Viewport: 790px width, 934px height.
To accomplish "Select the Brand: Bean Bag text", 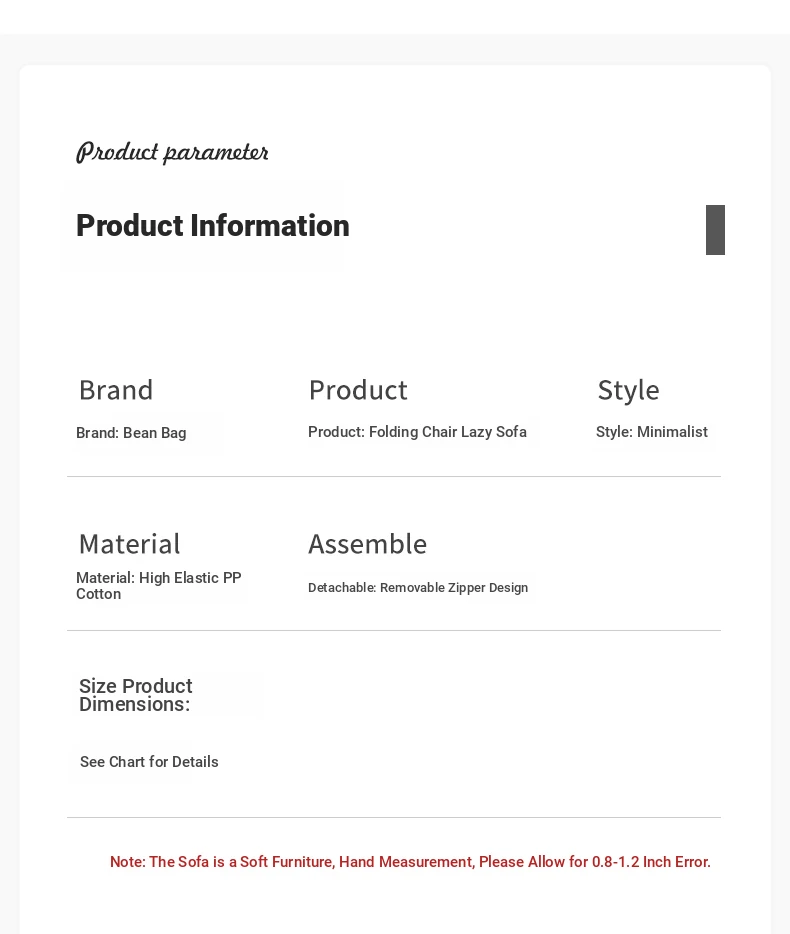I will 131,433.
